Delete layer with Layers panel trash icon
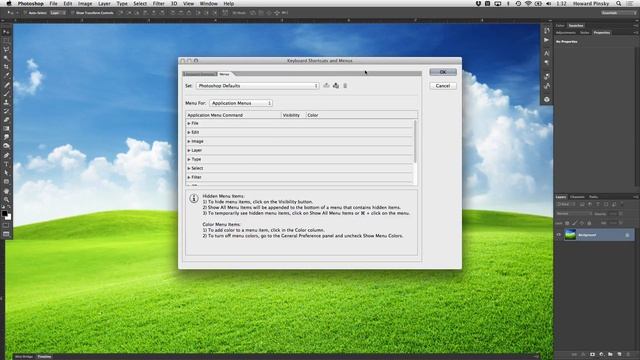This screenshot has height=360, width=640. coord(628,354)
